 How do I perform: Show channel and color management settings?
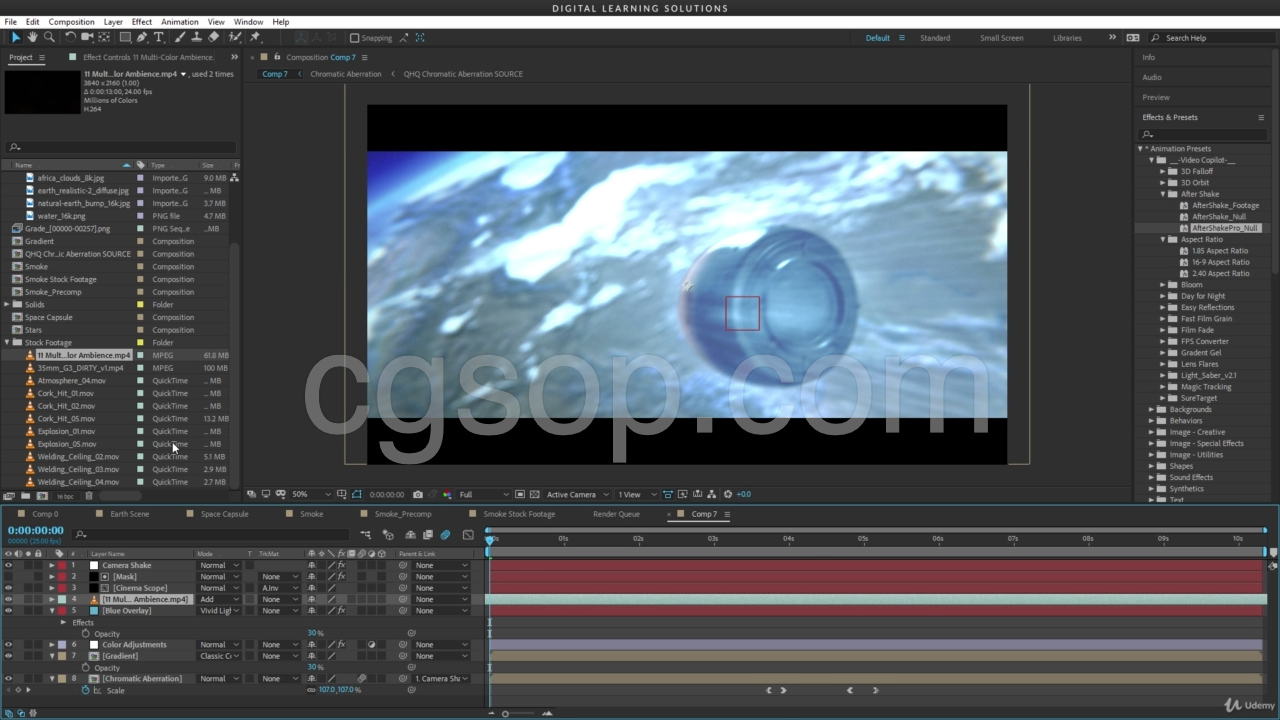[445, 494]
